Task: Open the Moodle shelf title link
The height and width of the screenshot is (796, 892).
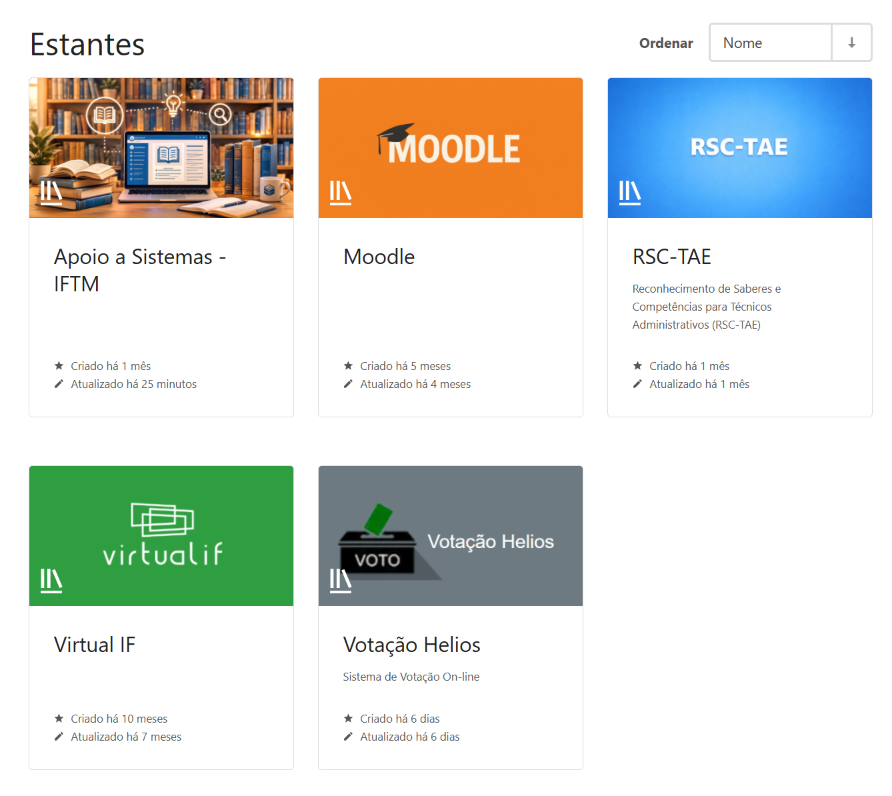Action: pos(379,257)
